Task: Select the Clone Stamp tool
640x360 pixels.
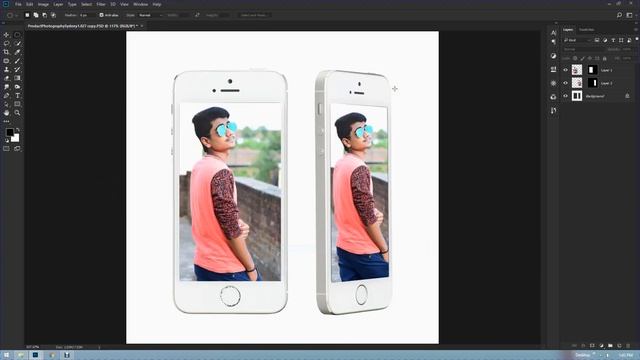Action: coord(7,69)
